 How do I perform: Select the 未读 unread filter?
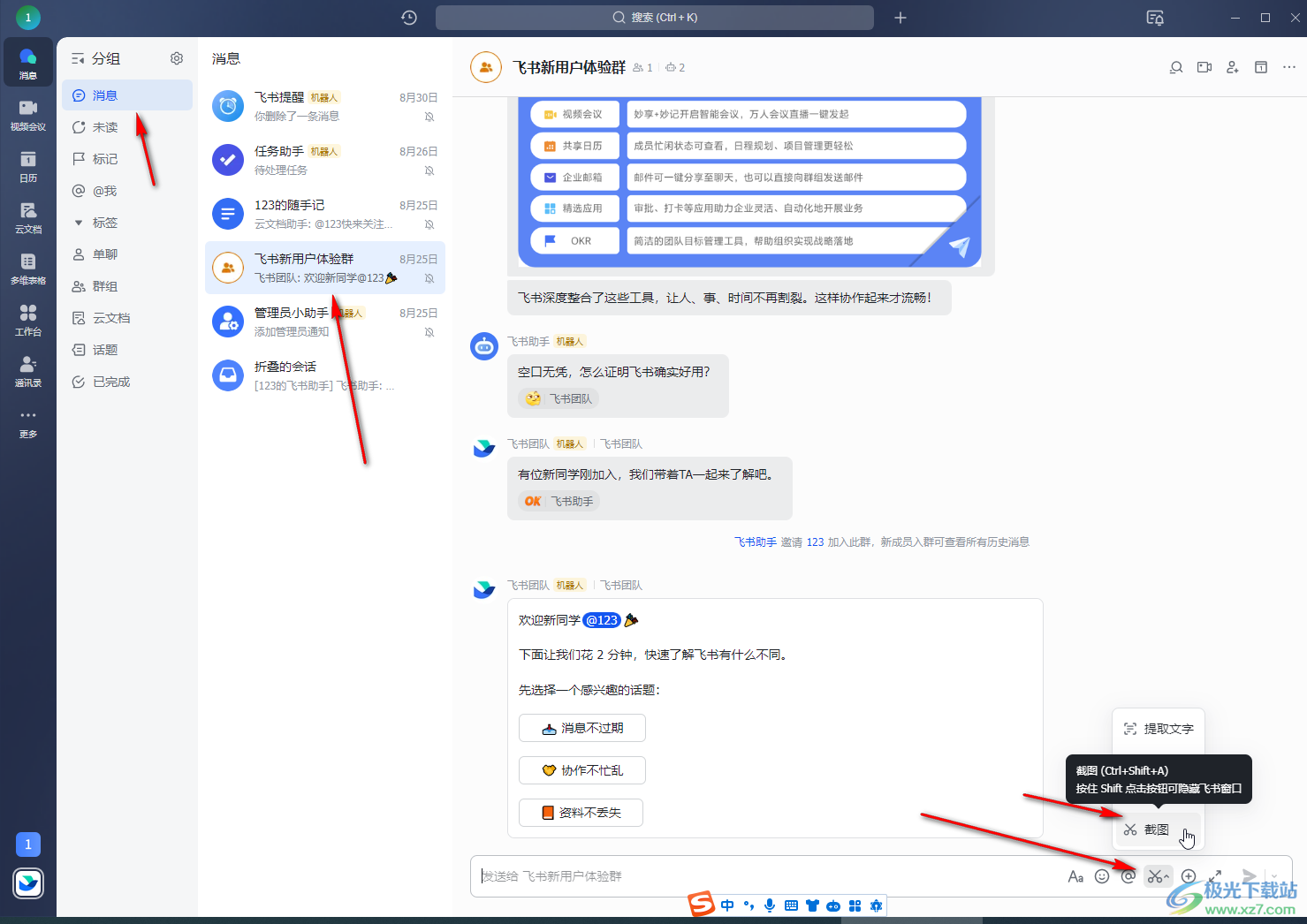(127, 127)
